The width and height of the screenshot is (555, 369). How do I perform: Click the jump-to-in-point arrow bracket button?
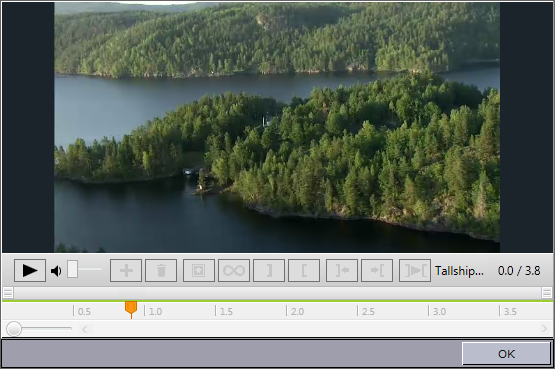point(377,271)
